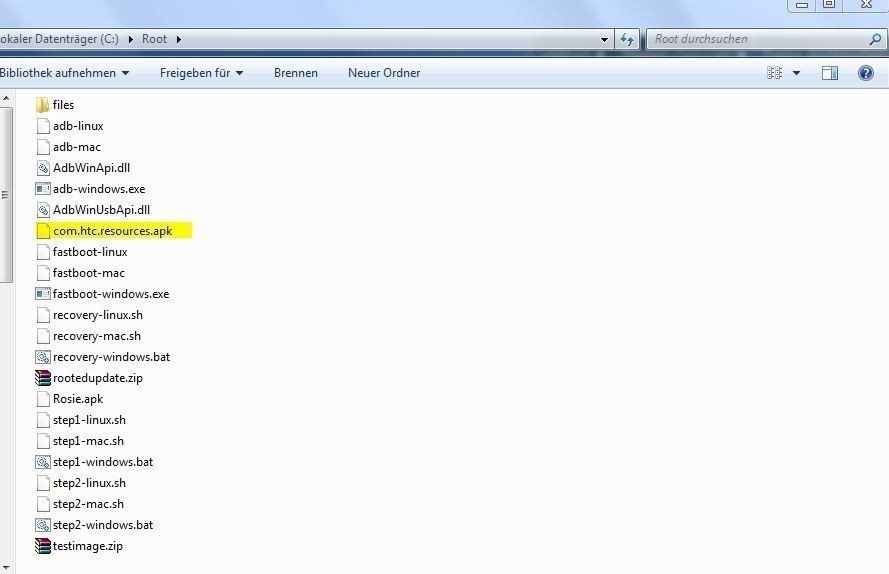The image size is (889, 574).
Task: Click the vertical scrollbar thumb
Action: [x=6, y=195]
